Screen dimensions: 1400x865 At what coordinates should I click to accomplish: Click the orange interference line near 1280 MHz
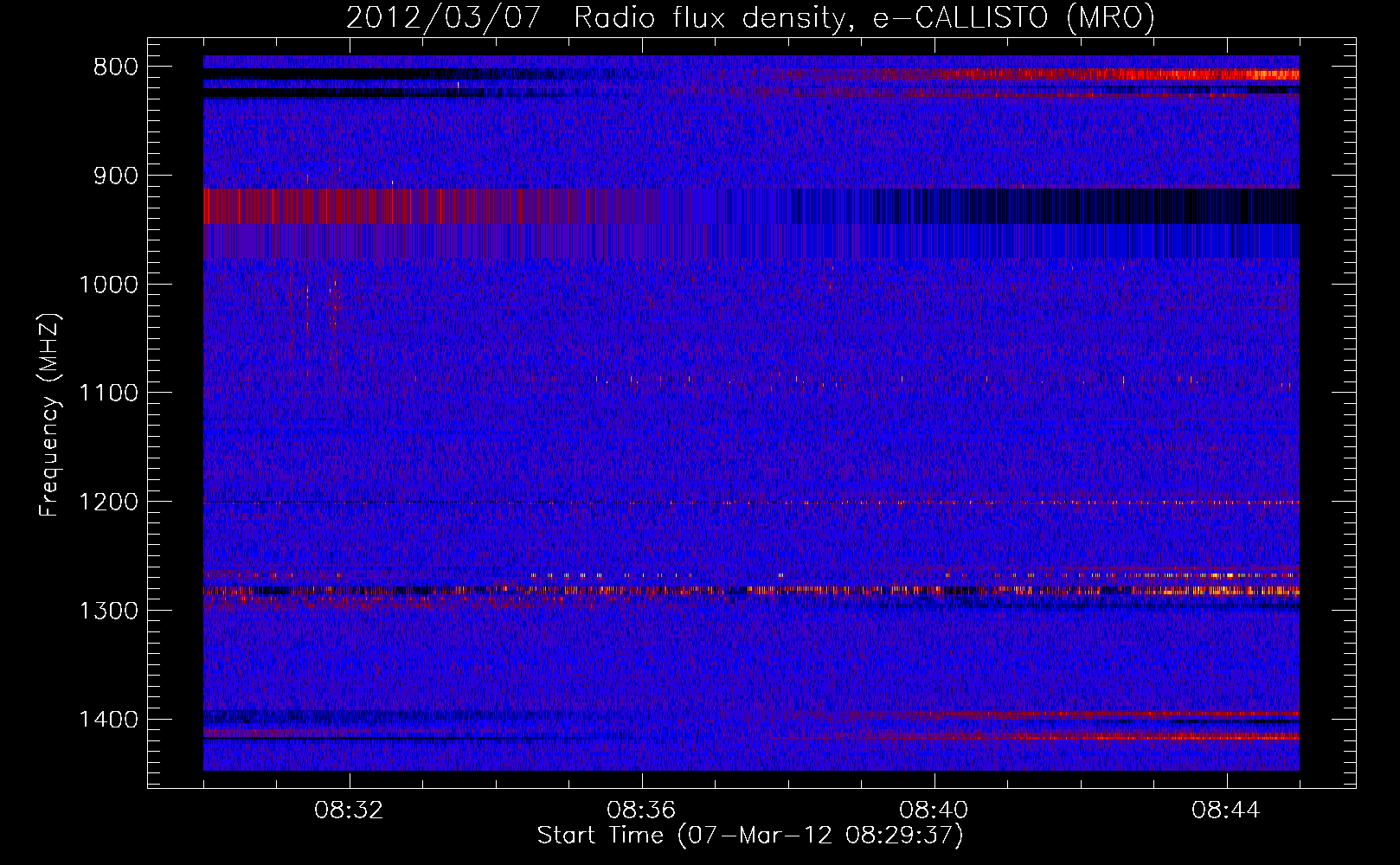point(751,590)
